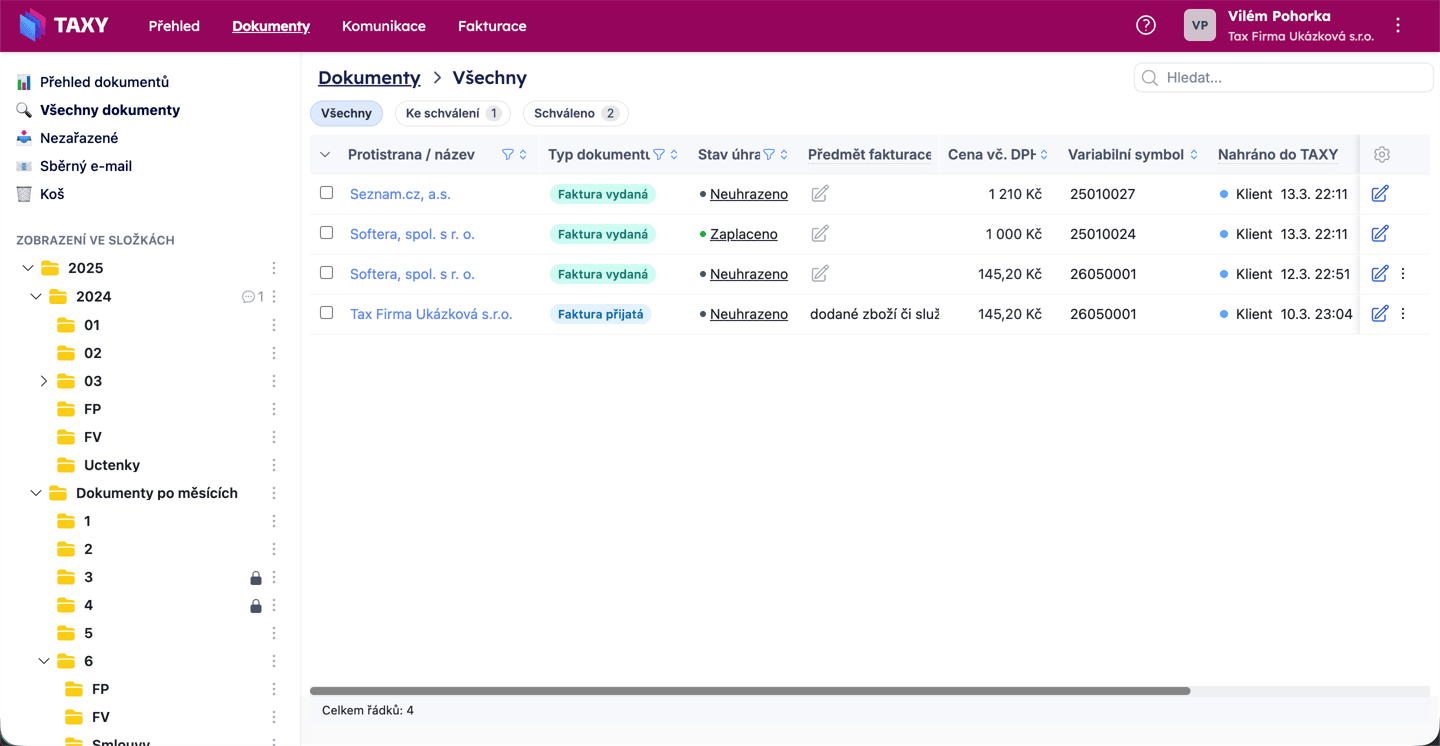Open the Tax Firma Ukázková s.r.o. document link
The width and height of the screenshot is (1440, 746).
point(431,314)
